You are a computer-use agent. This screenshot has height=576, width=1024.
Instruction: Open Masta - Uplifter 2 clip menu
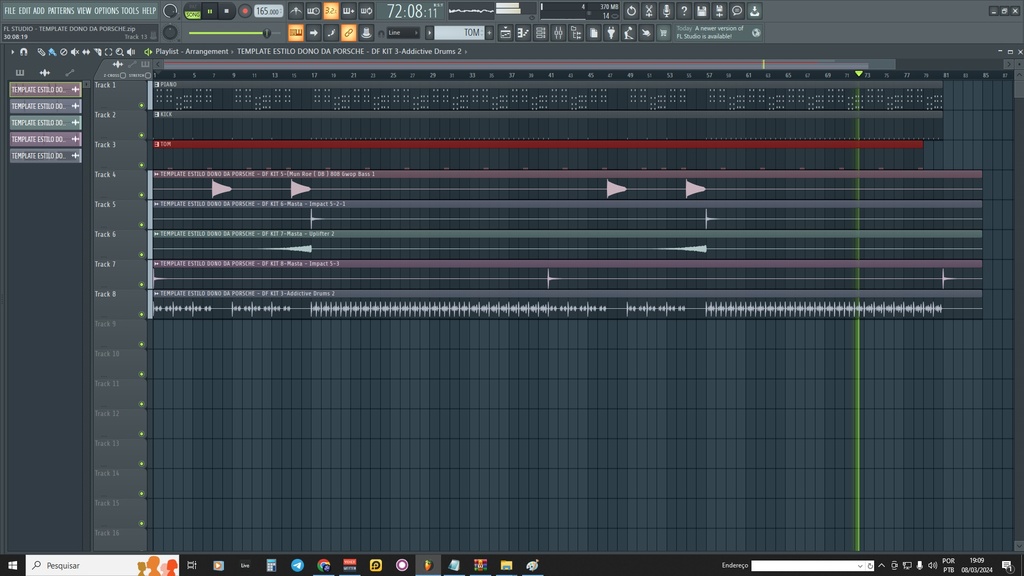coord(157,234)
